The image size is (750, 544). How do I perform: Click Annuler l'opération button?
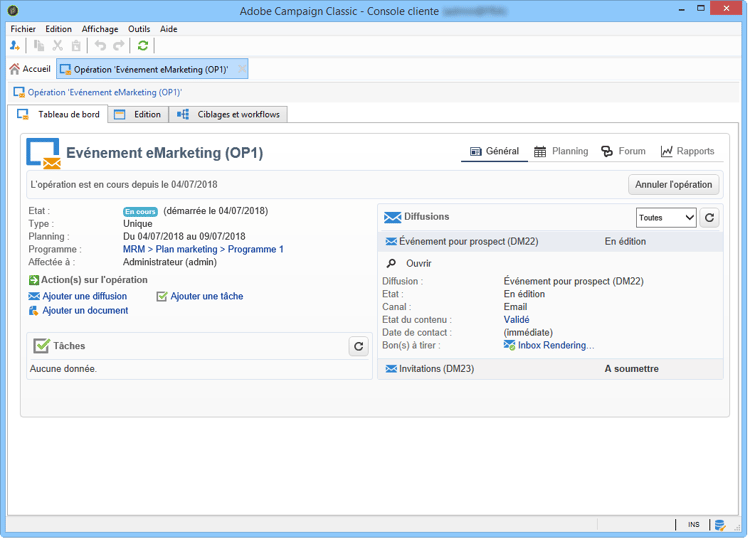(673, 185)
